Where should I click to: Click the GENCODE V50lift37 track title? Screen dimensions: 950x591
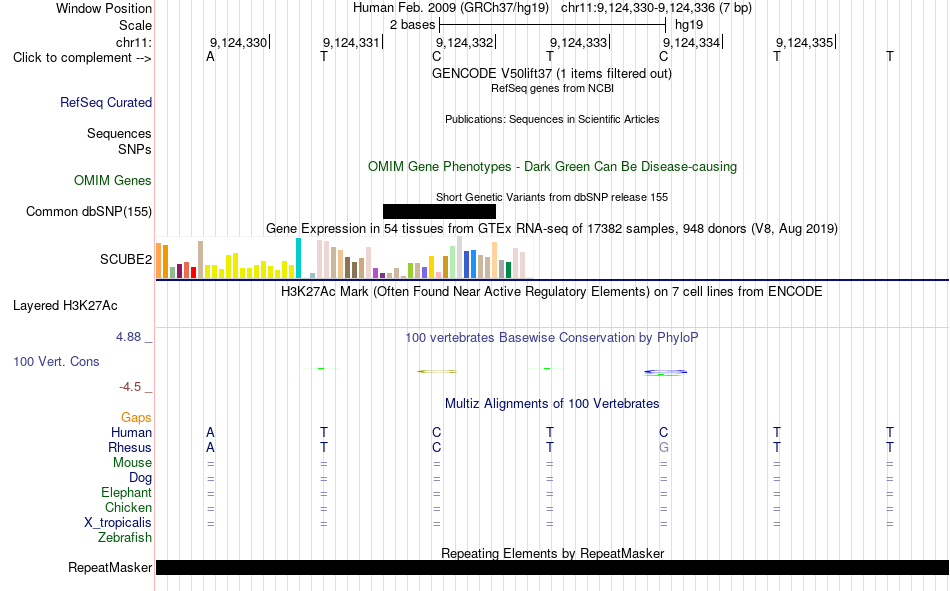tap(552, 74)
